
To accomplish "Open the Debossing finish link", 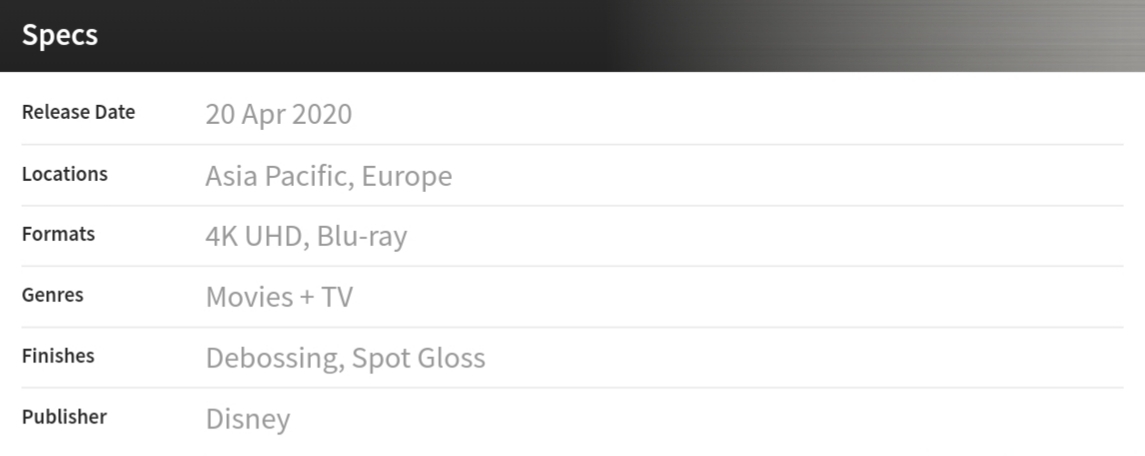I will click(x=272, y=358).
